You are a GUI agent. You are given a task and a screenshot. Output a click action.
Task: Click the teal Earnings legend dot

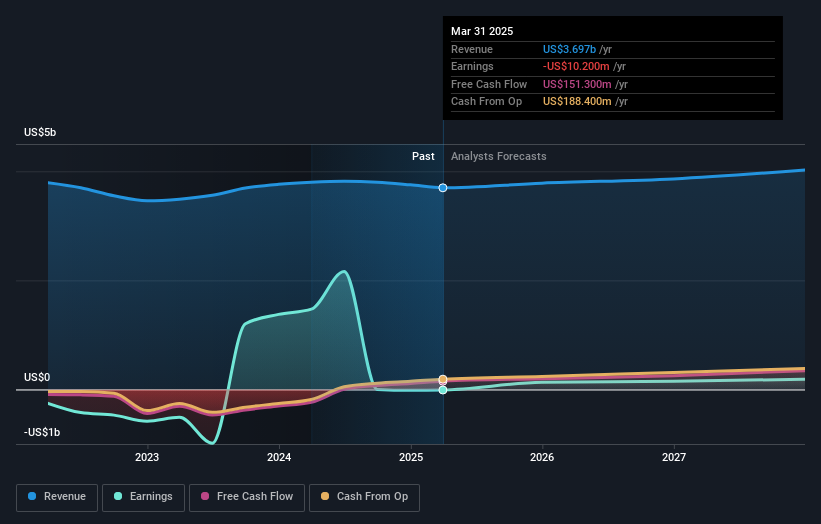coord(118,496)
